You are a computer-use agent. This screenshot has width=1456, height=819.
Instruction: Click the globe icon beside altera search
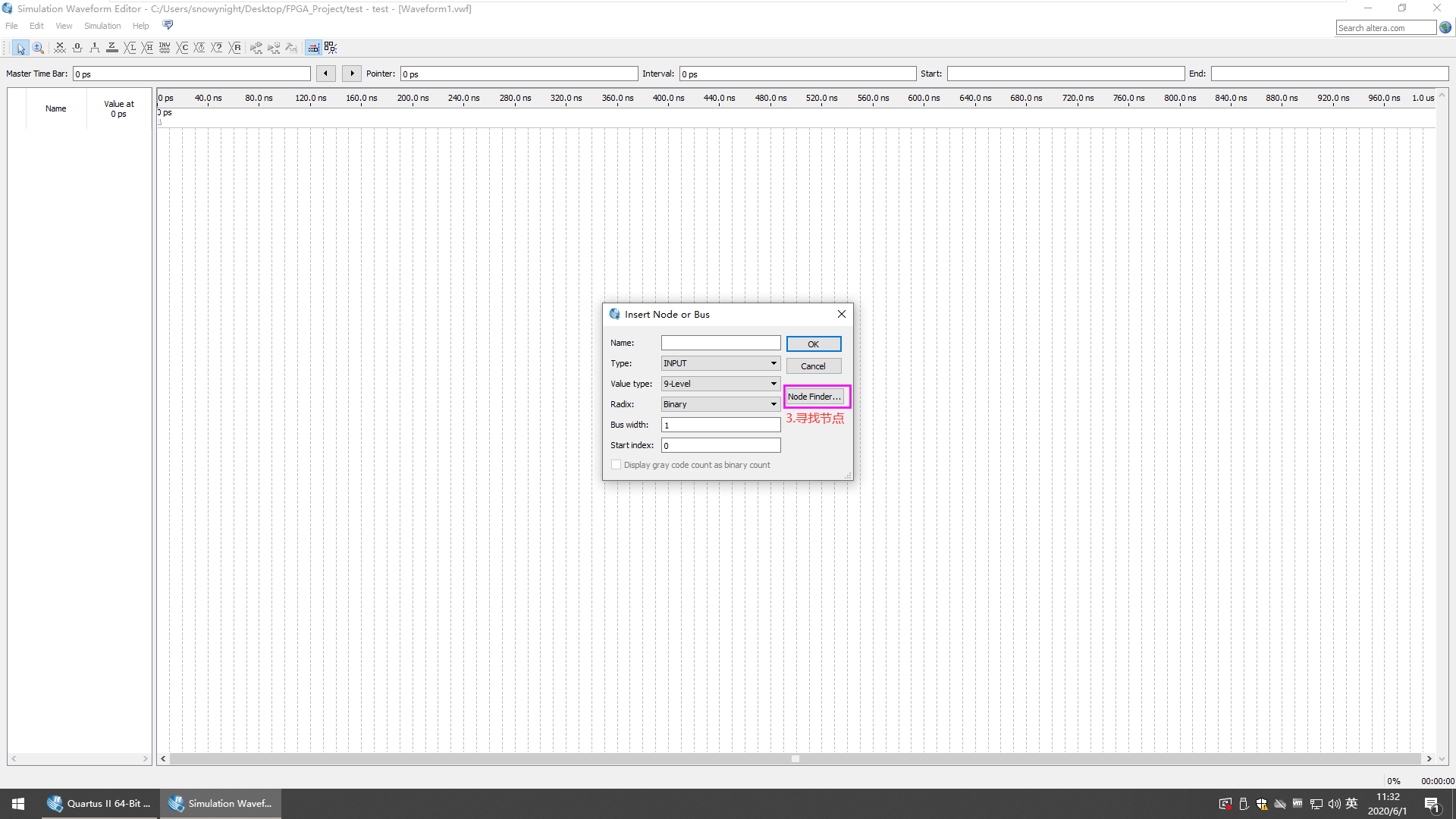[1445, 27]
